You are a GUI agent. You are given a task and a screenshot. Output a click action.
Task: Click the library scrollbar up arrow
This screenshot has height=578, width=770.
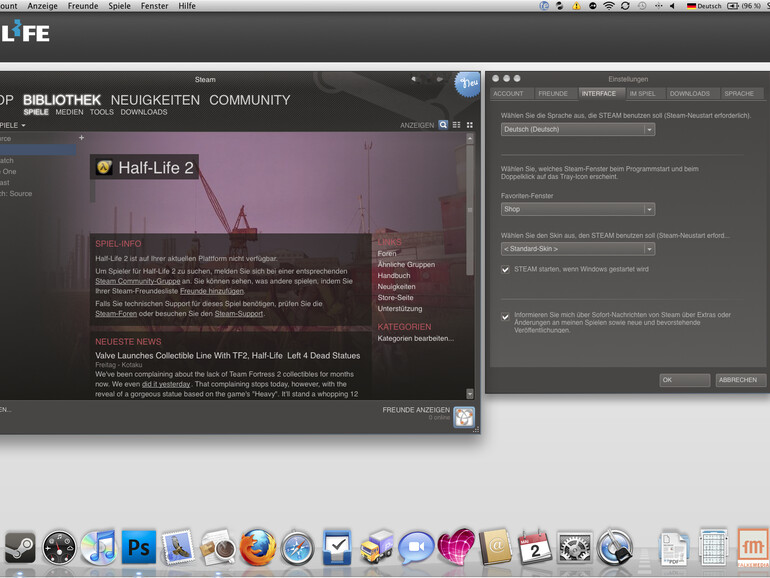(470, 138)
